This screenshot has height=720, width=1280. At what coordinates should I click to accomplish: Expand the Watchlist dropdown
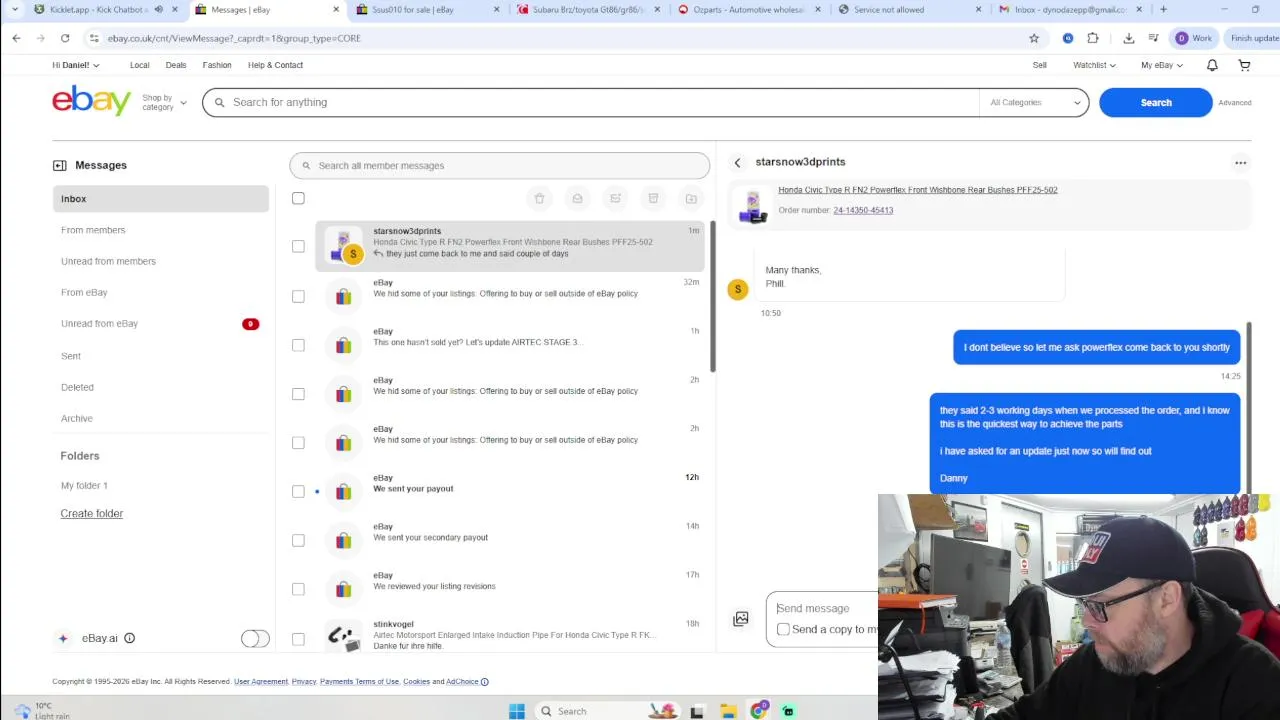(x=1094, y=65)
